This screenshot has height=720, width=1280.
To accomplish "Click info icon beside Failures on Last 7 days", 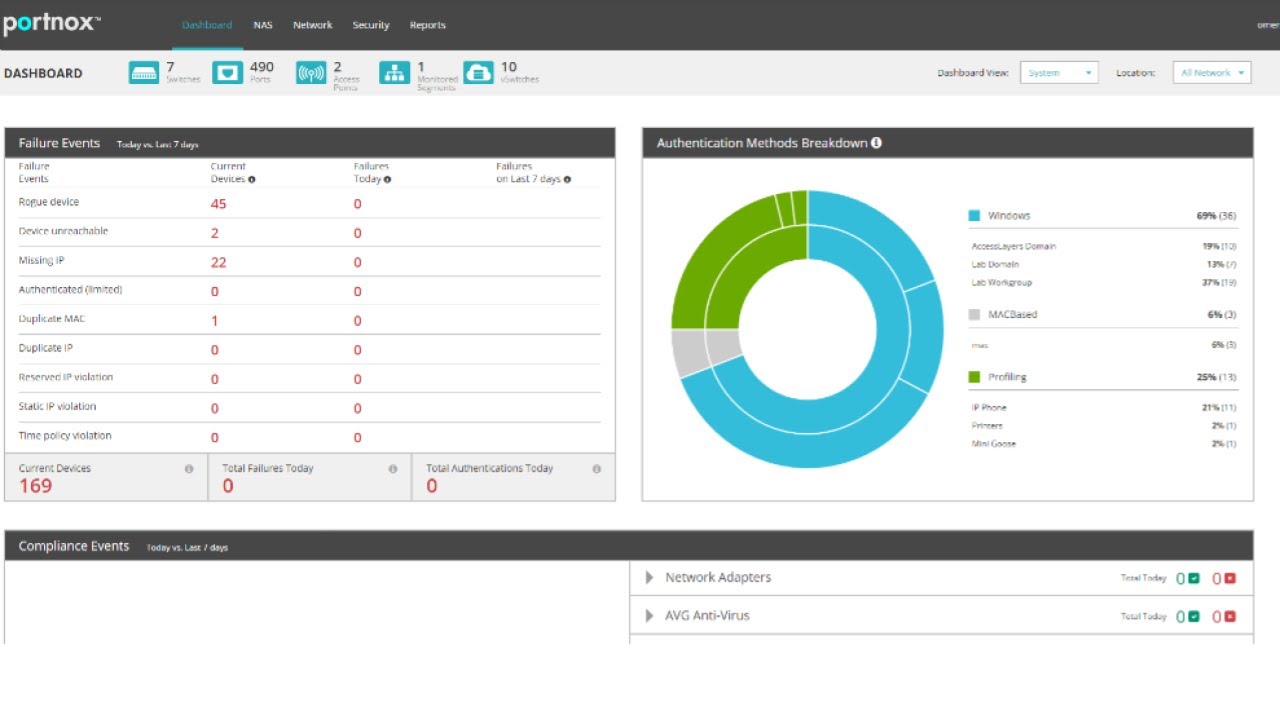I will (567, 180).
